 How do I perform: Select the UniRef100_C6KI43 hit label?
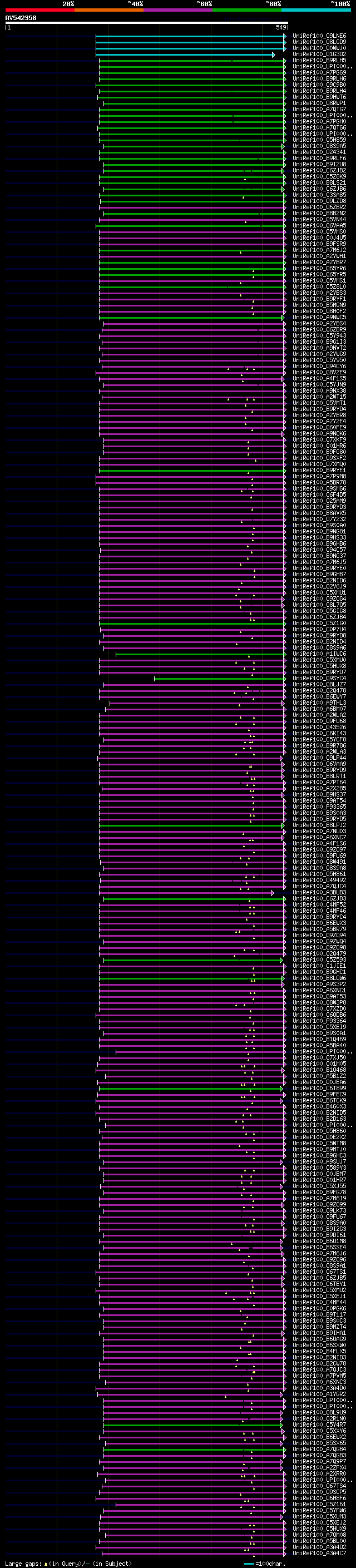point(319,734)
